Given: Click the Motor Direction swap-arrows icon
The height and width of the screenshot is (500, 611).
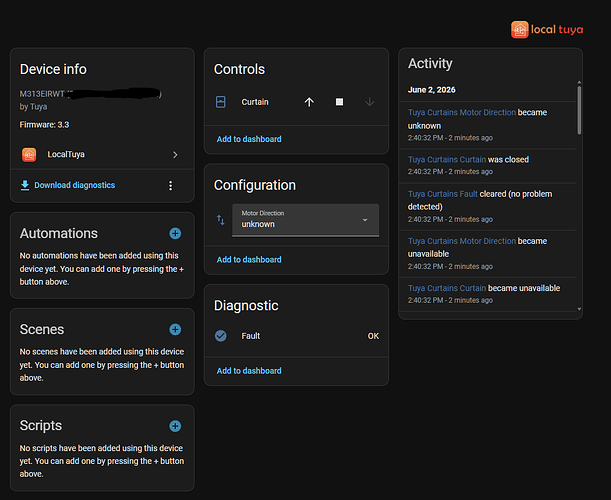Looking at the screenshot, I should point(221,220).
